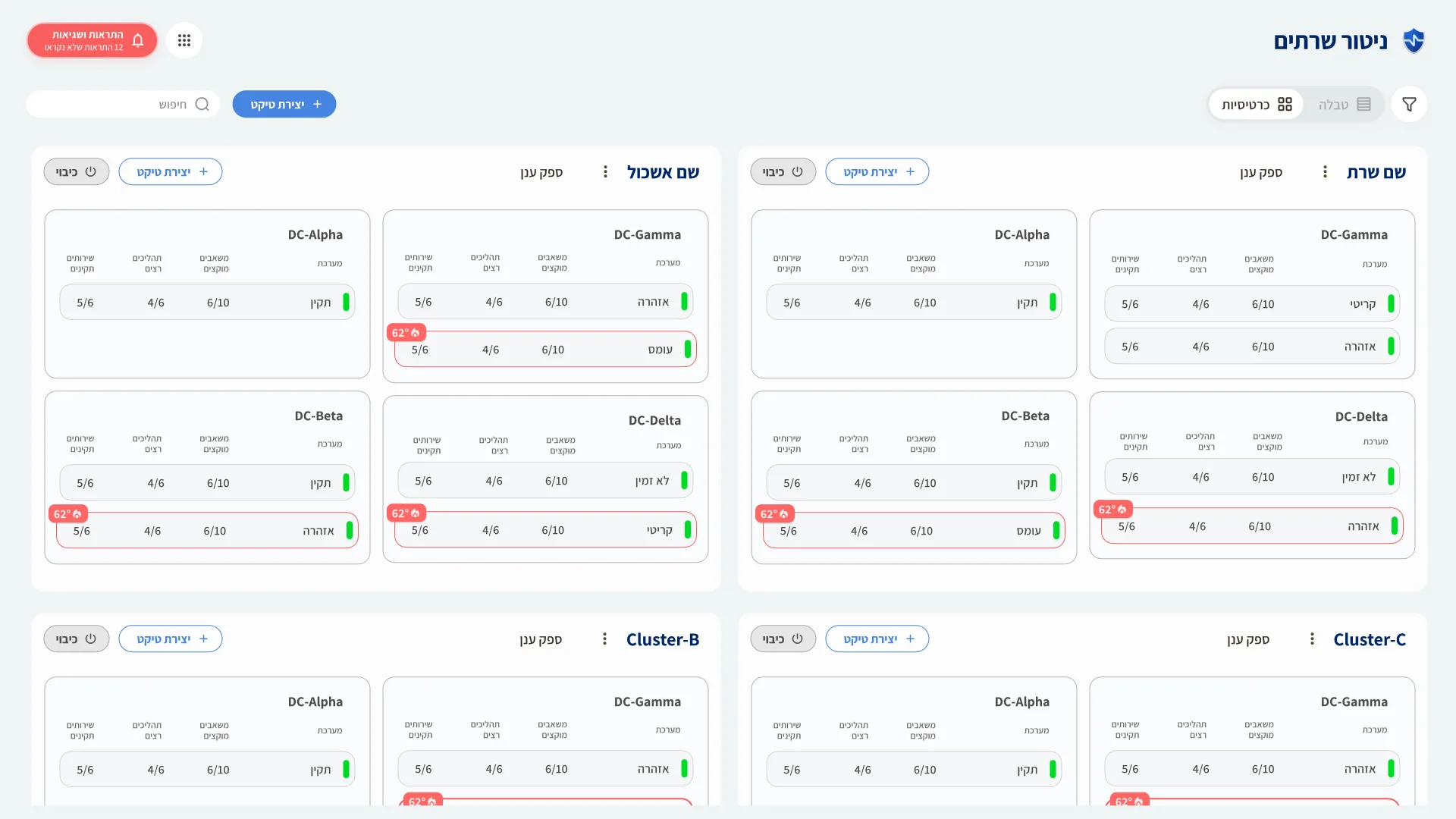The height and width of the screenshot is (819, 1456).
Task: Click the 'כיבוי' power button in 'שם שרת' panel
Action: pyautogui.click(x=783, y=172)
